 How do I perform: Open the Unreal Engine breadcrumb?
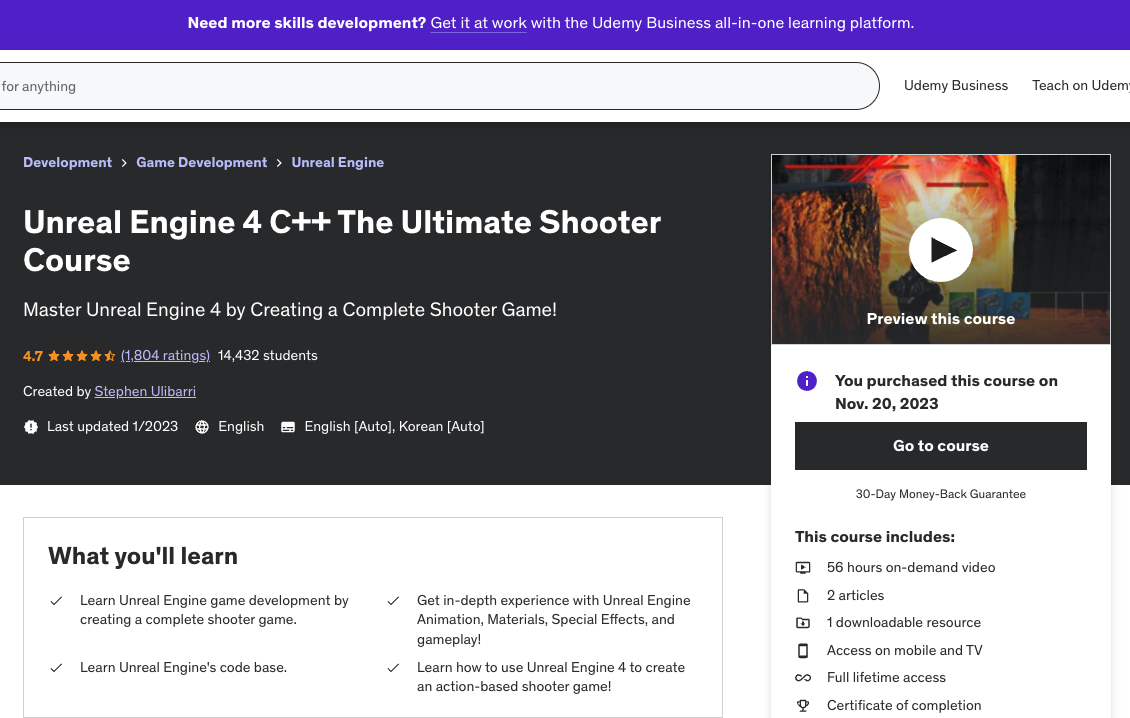[337, 162]
